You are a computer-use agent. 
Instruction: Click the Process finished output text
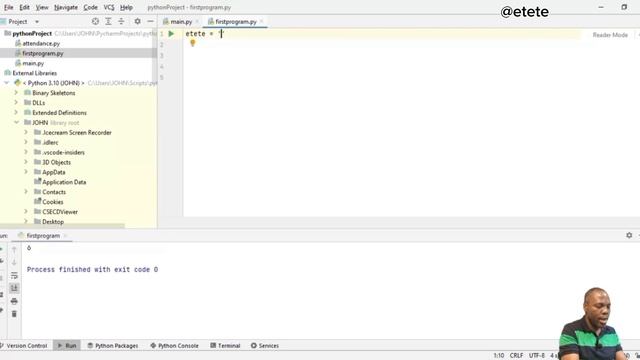tap(92, 269)
